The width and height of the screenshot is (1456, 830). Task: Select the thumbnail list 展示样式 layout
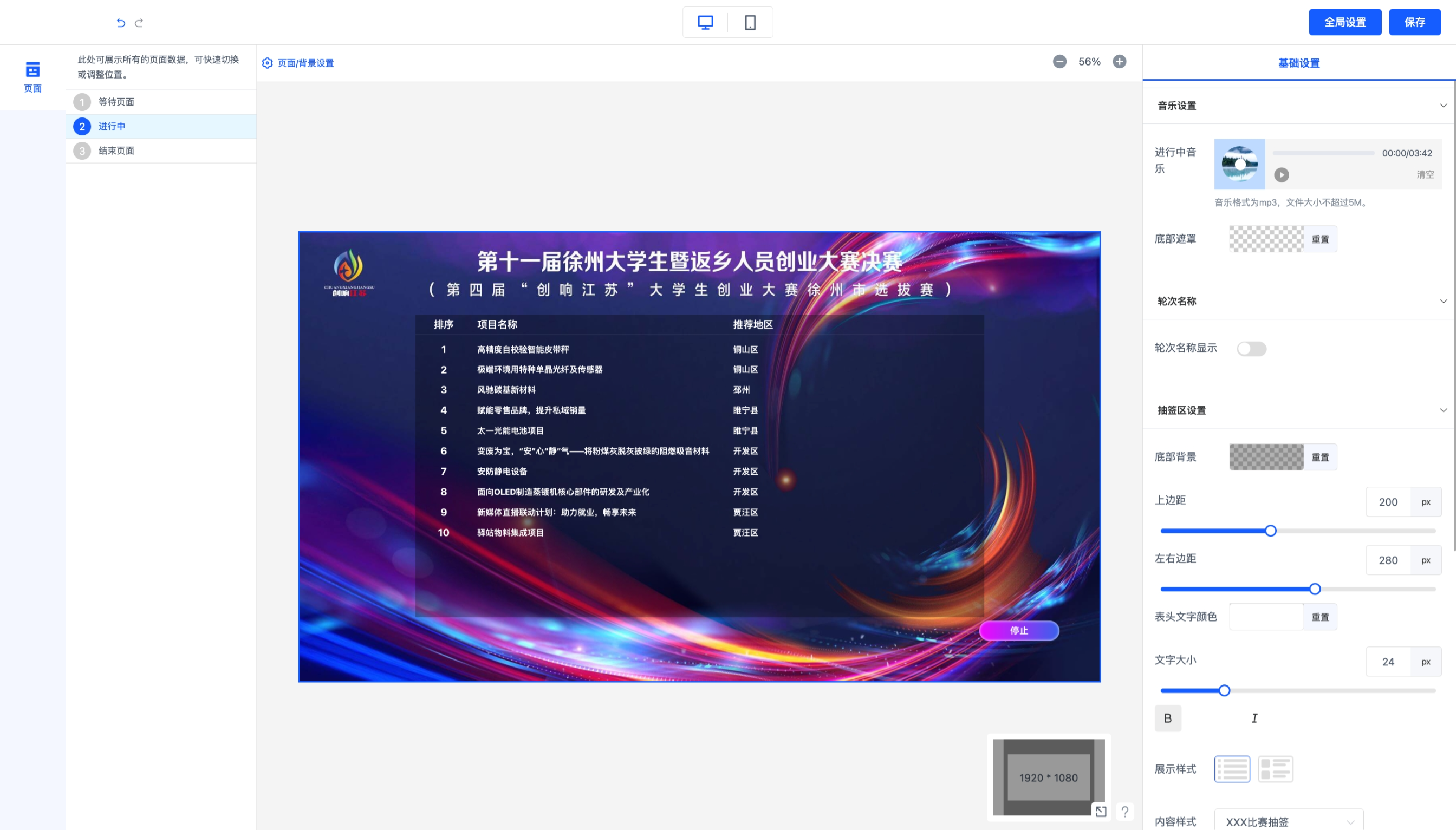tap(1275, 769)
